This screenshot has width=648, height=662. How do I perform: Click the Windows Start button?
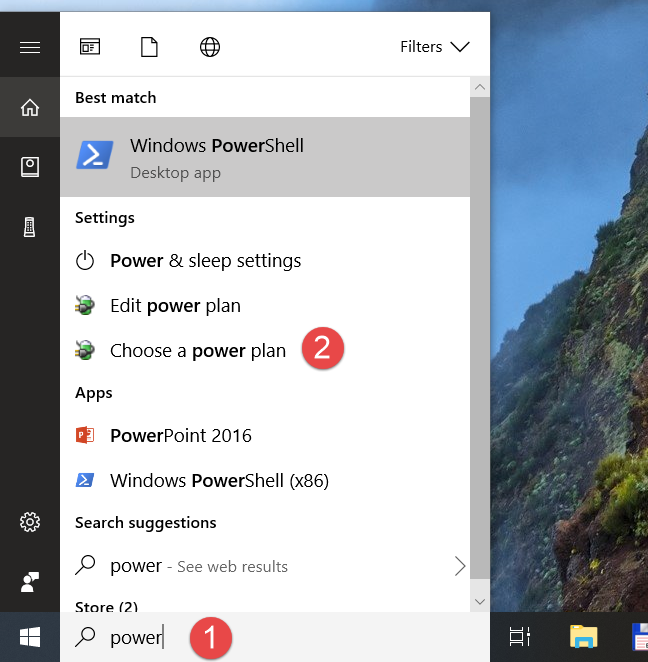[x=30, y=637]
